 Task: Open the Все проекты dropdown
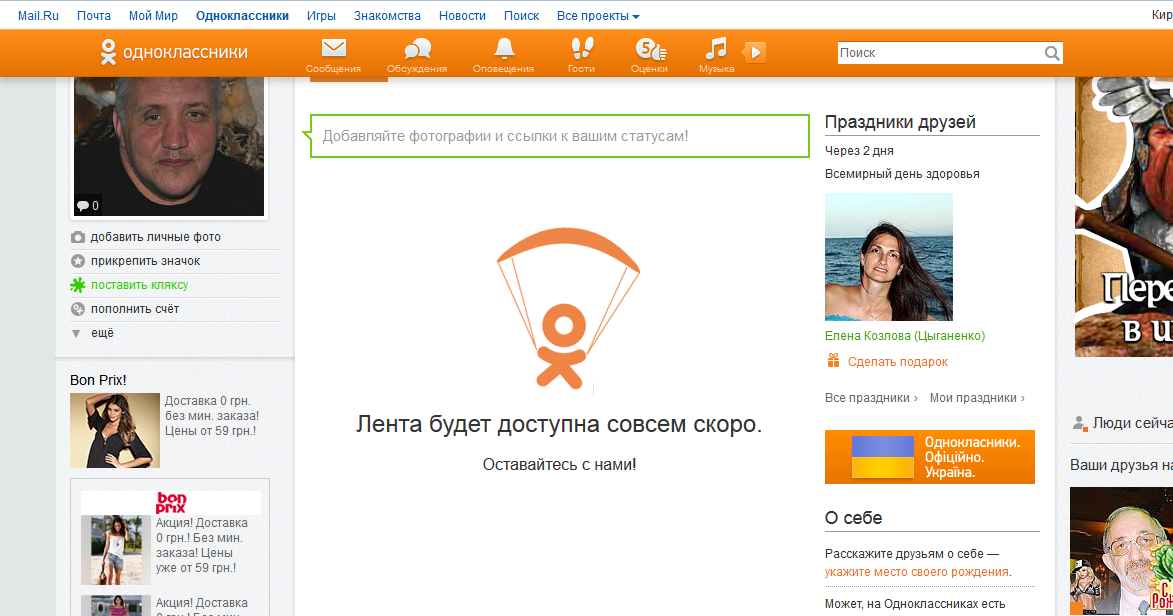[x=598, y=16]
